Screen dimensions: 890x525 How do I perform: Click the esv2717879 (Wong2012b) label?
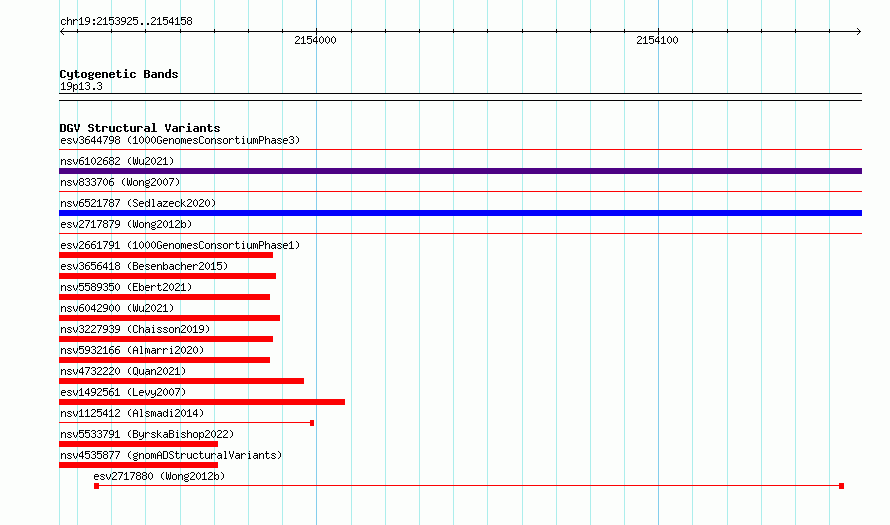pyautogui.click(x=126, y=224)
